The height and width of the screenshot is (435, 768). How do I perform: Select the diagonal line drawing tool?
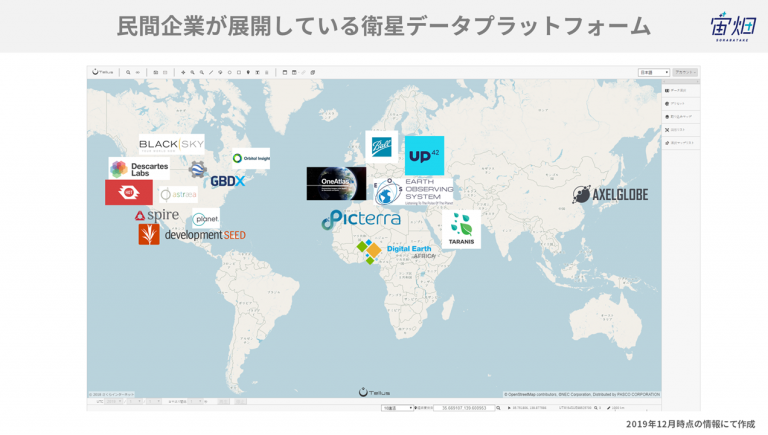tap(211, 72)
